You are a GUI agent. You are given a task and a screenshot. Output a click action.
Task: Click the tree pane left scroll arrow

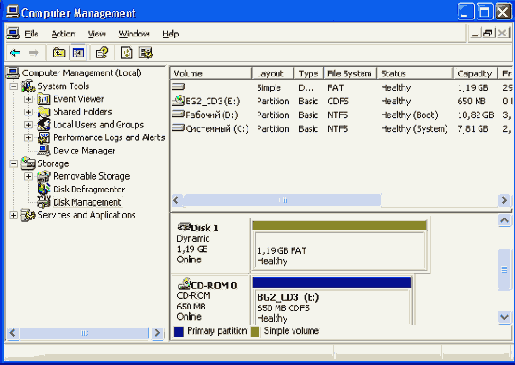coord(13,333)
